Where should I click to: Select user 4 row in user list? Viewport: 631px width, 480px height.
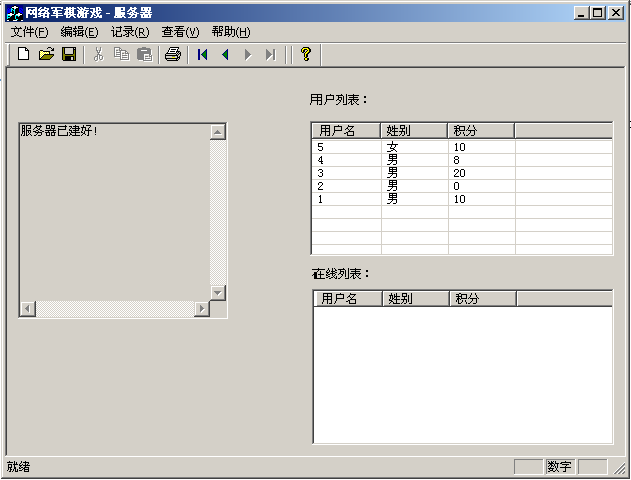click(x=462, y=160)
